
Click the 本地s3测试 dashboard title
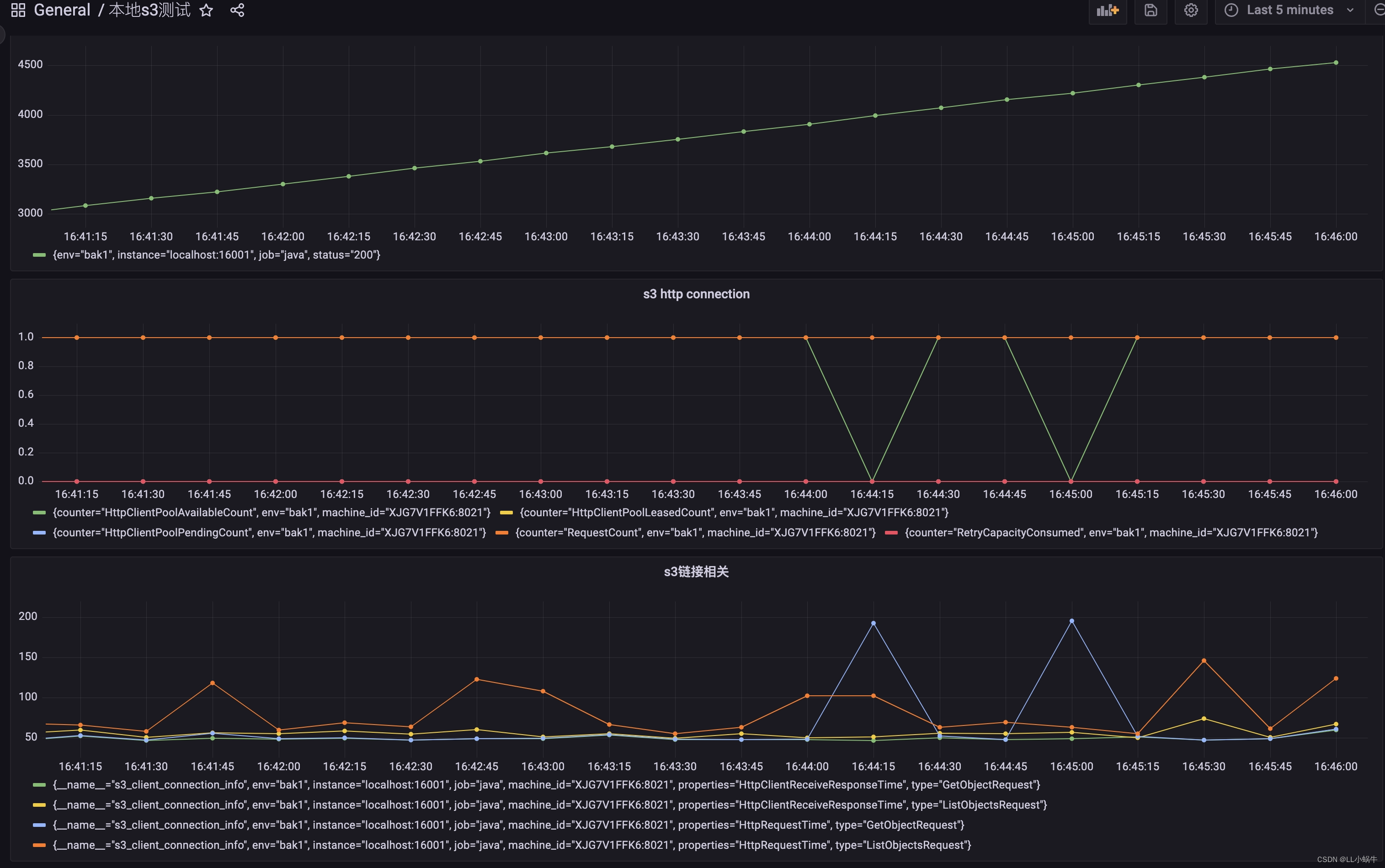(149, 11)
